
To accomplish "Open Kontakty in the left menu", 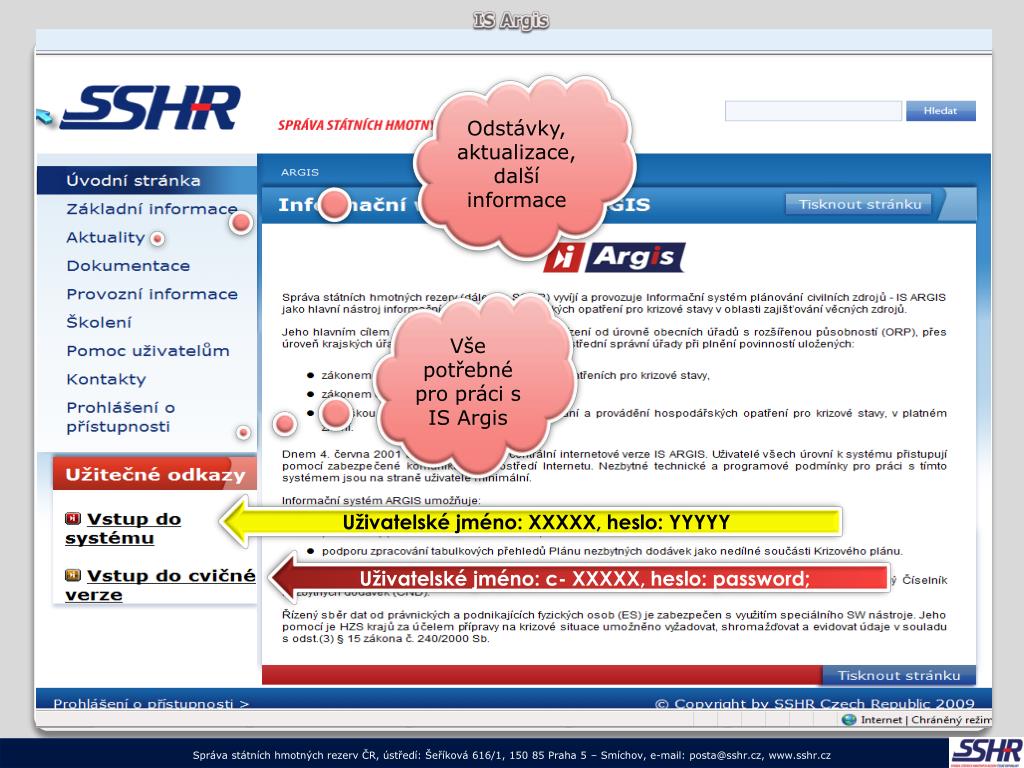I will pyautogui.click(x=106, y=379).
